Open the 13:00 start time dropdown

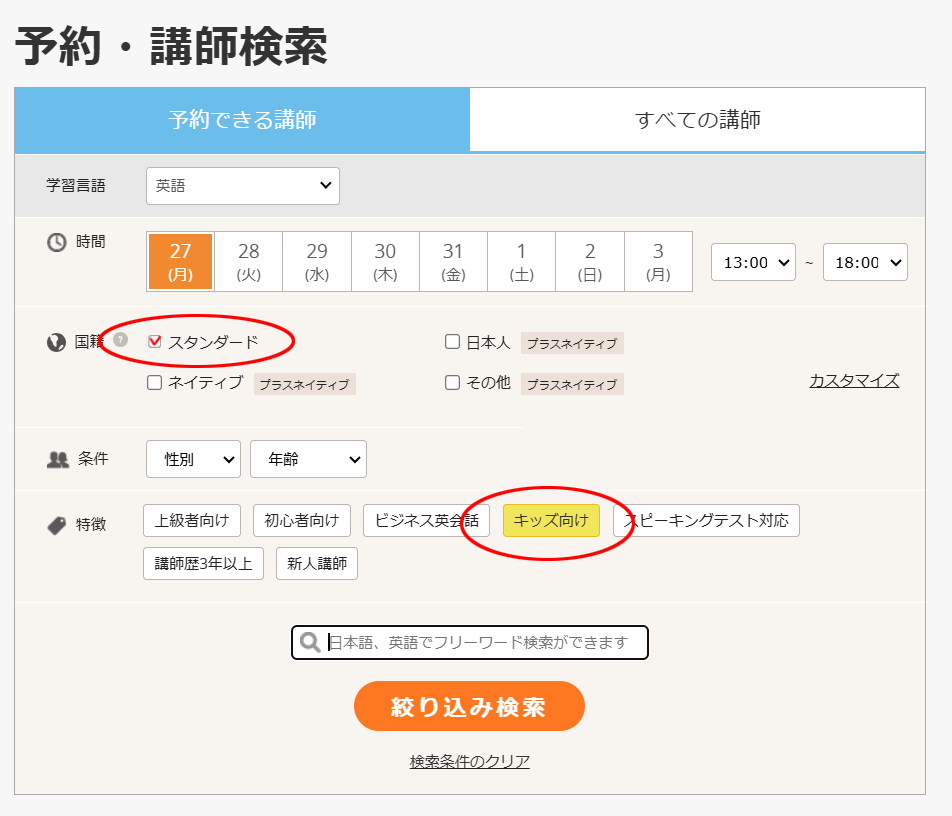point(752,262)
